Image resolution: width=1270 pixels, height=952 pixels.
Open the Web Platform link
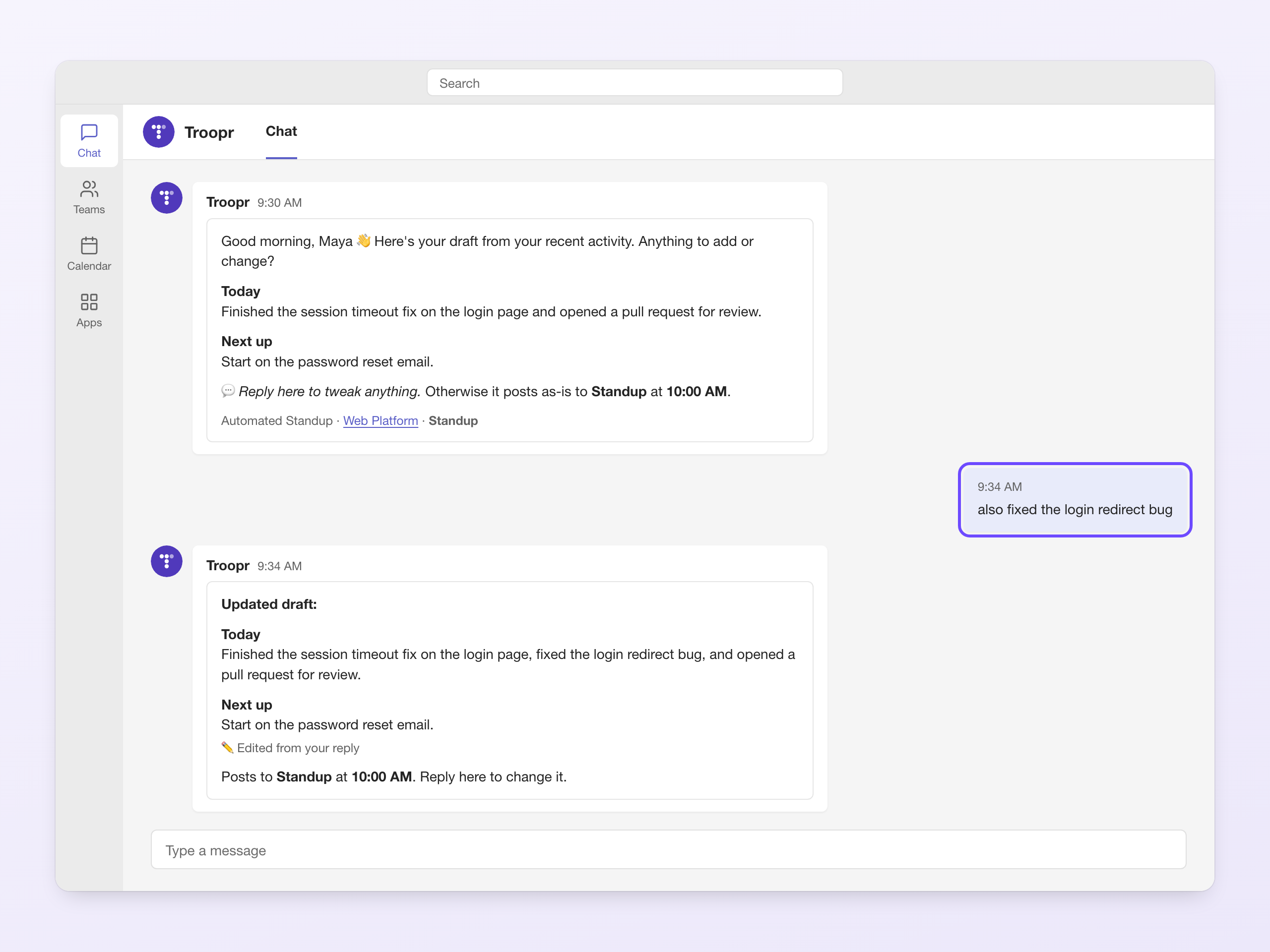381,420
